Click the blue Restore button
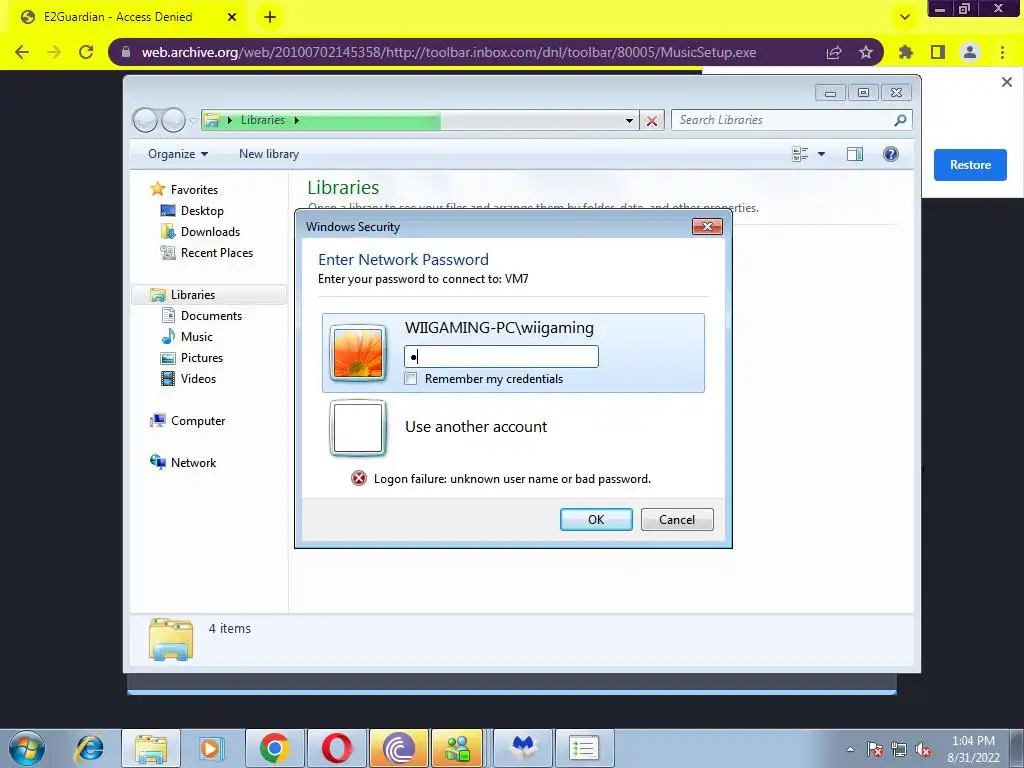 point(970,165)
